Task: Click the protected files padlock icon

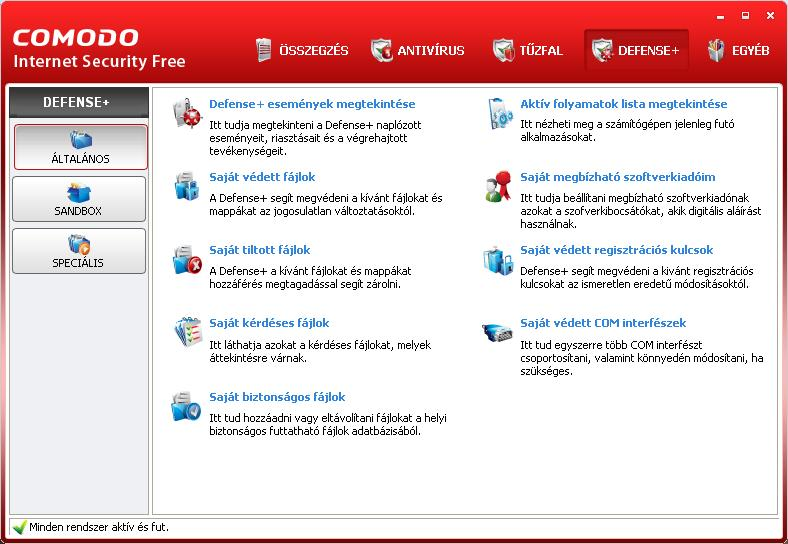Action: [186, 186]
